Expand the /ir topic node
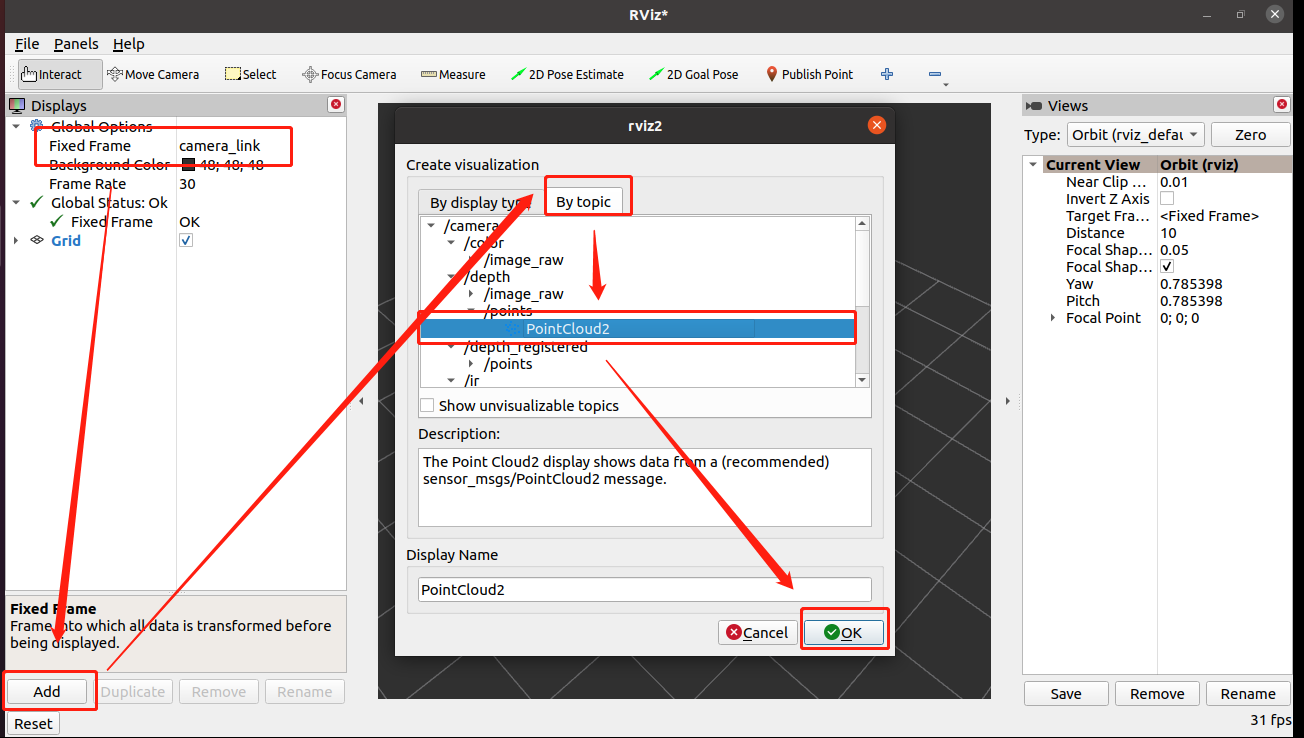The width and height of the screenshot is (1304, 738). point(451,381)
